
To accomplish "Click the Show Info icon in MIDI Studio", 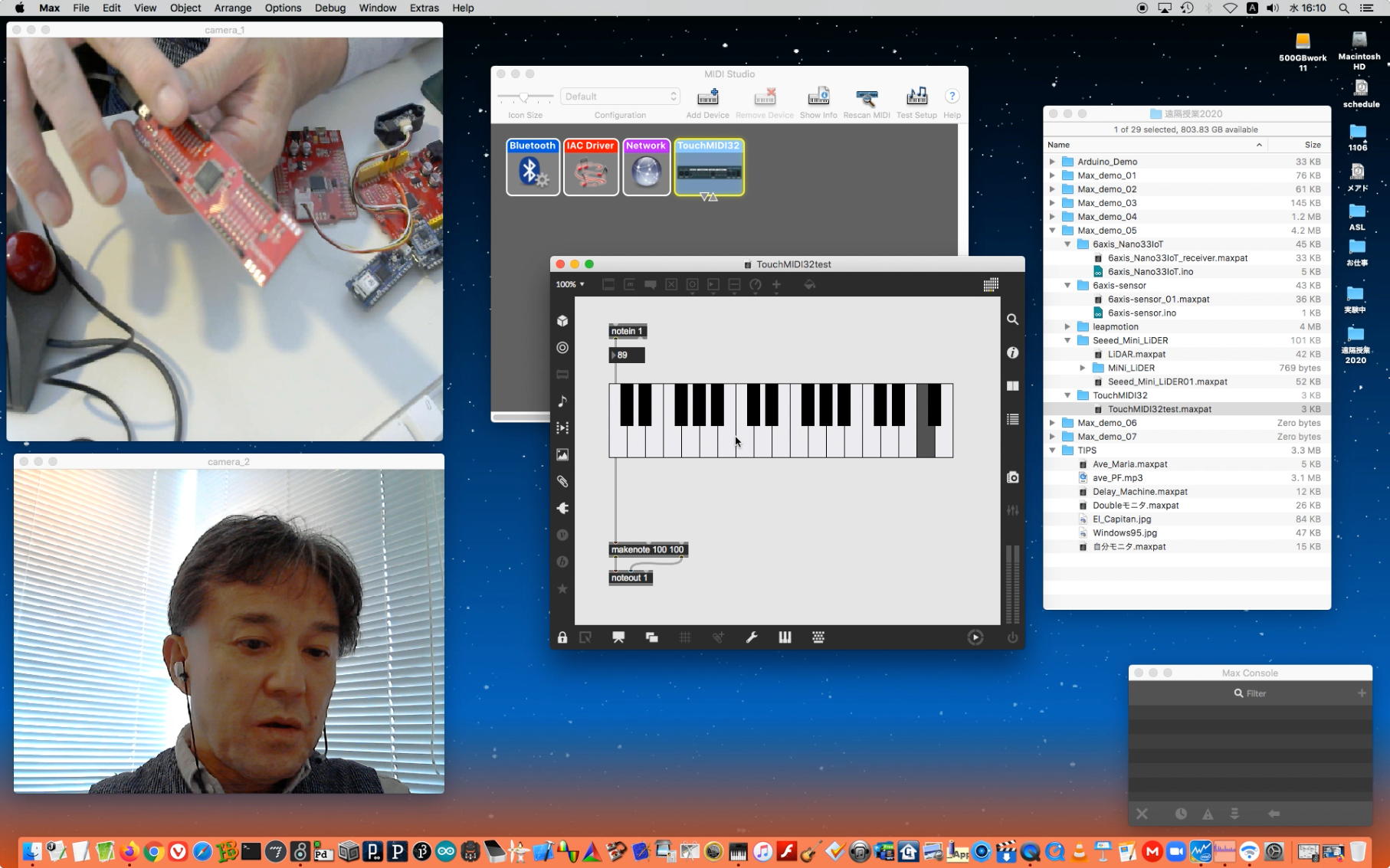I will [x=818, y=97].
